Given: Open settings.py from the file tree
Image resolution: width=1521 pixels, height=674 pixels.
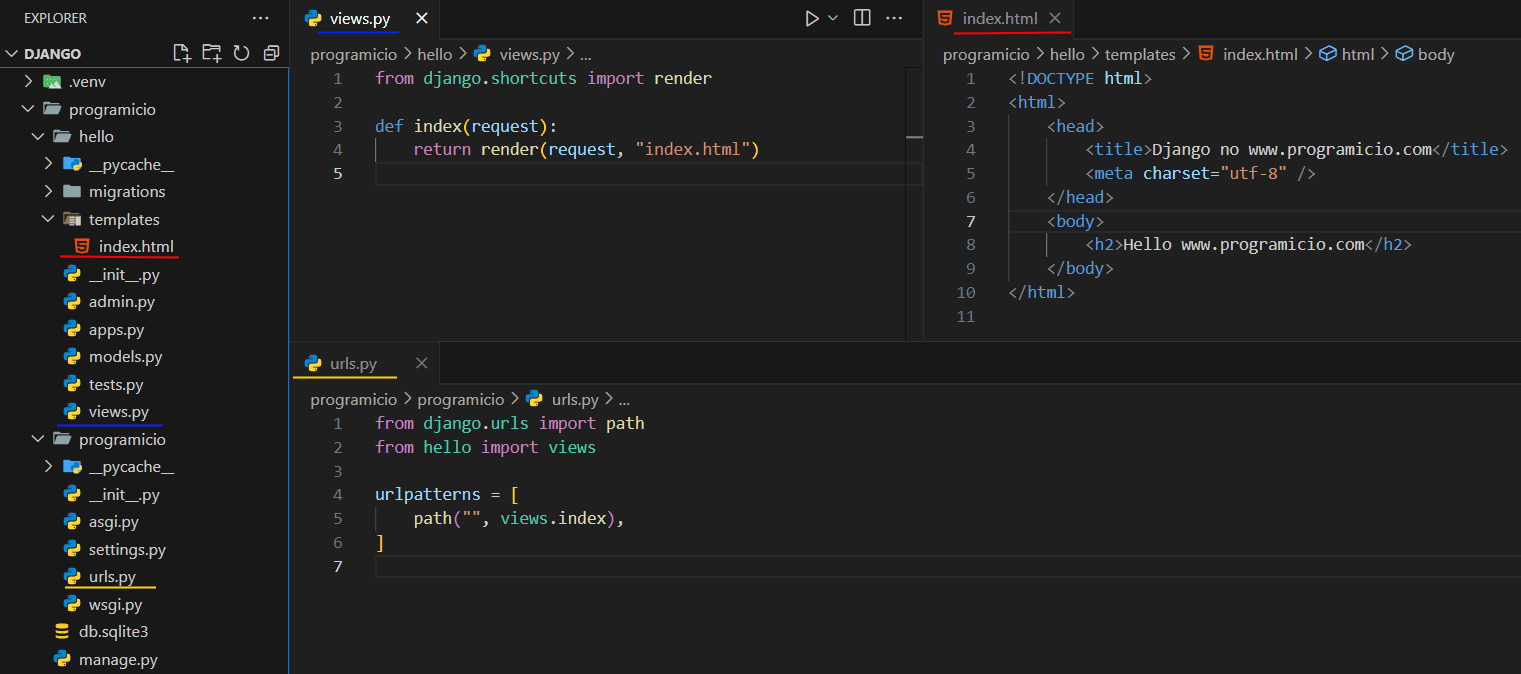Looking at the screenshot, I should [x=127, y=549].
